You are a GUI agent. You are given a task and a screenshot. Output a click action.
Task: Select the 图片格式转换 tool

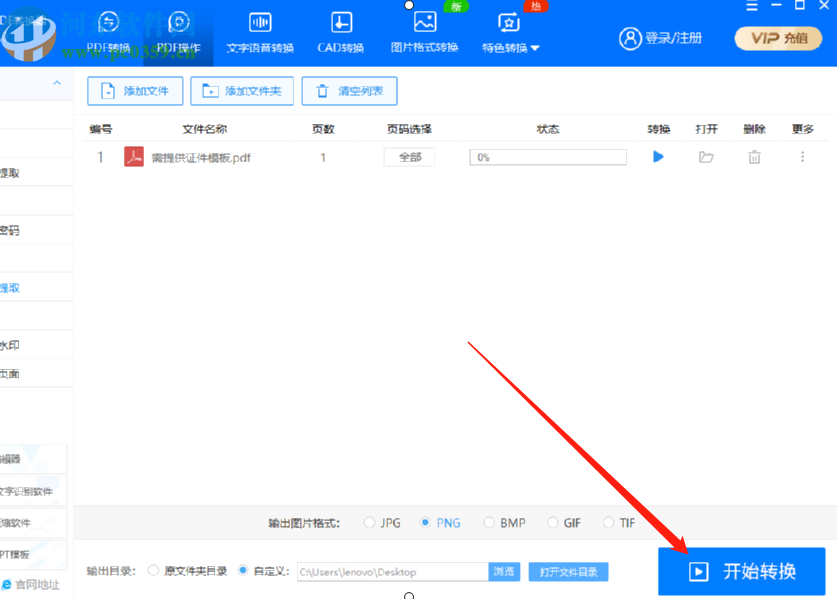[423, 28]
